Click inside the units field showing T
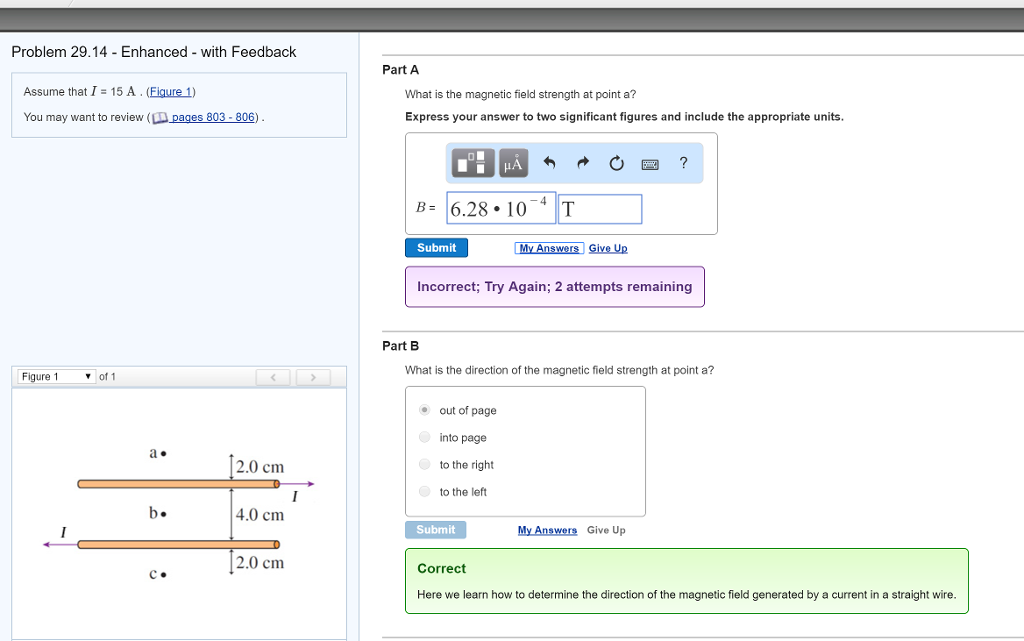Image resolution: width=1024 pixels, height=641 pixels. (599, 208)
